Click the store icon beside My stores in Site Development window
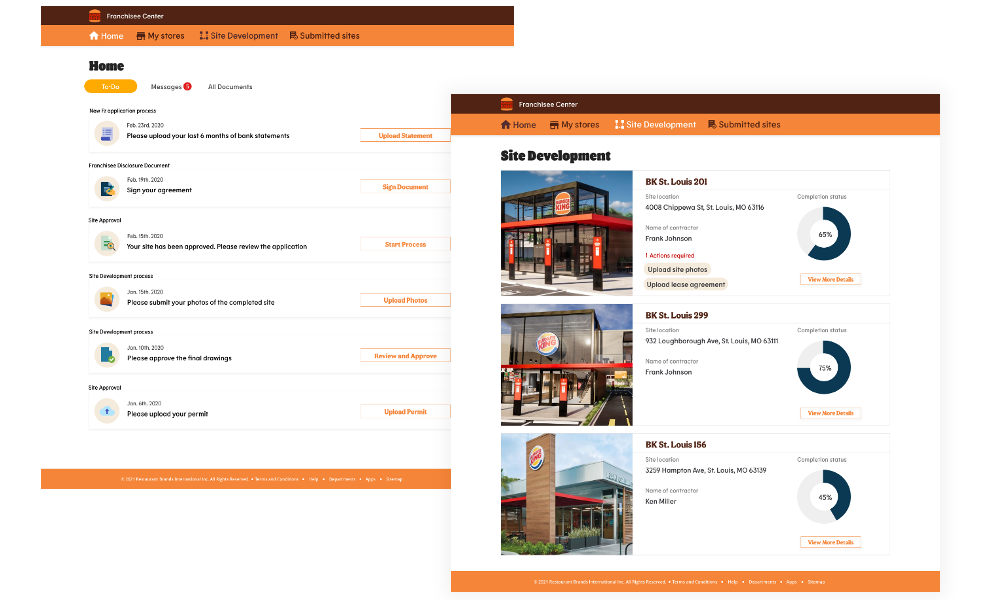This screenshot has height=600, width=1000. pos(554,125)
